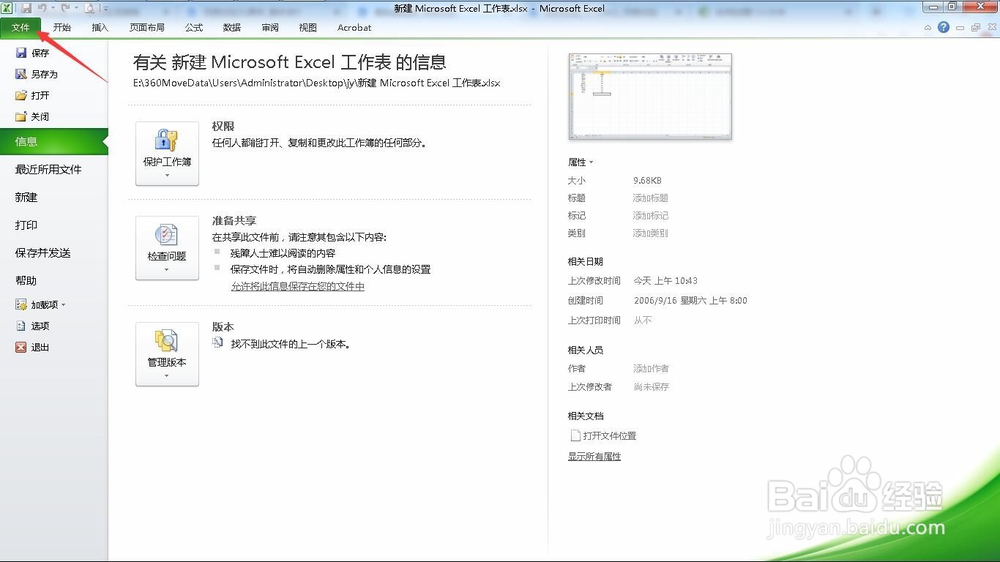Open the 检查问题 (Check for Issues) button
Viewport: 1000px width, 562px height.
click(x=167, y=248)
